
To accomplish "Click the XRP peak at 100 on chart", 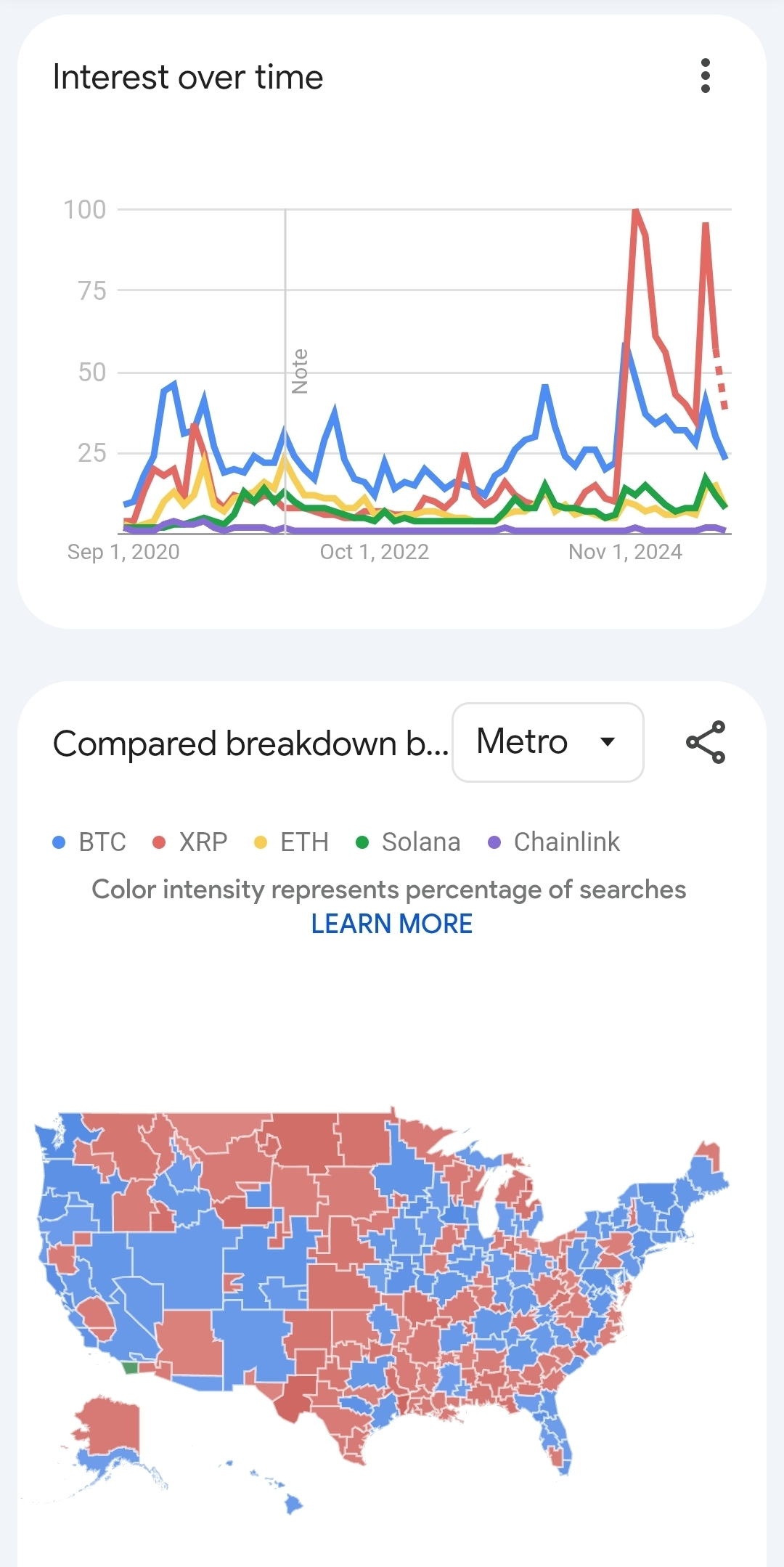I will [636, 211].
